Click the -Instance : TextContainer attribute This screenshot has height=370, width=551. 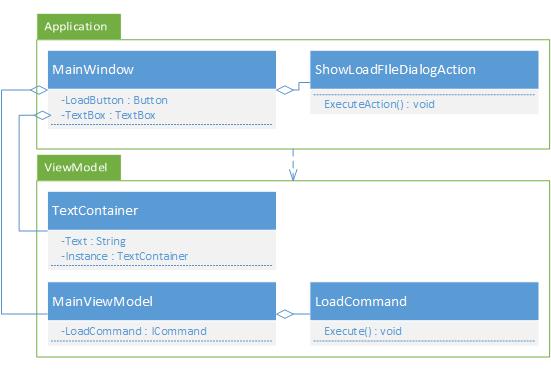[x=124, y=256]
